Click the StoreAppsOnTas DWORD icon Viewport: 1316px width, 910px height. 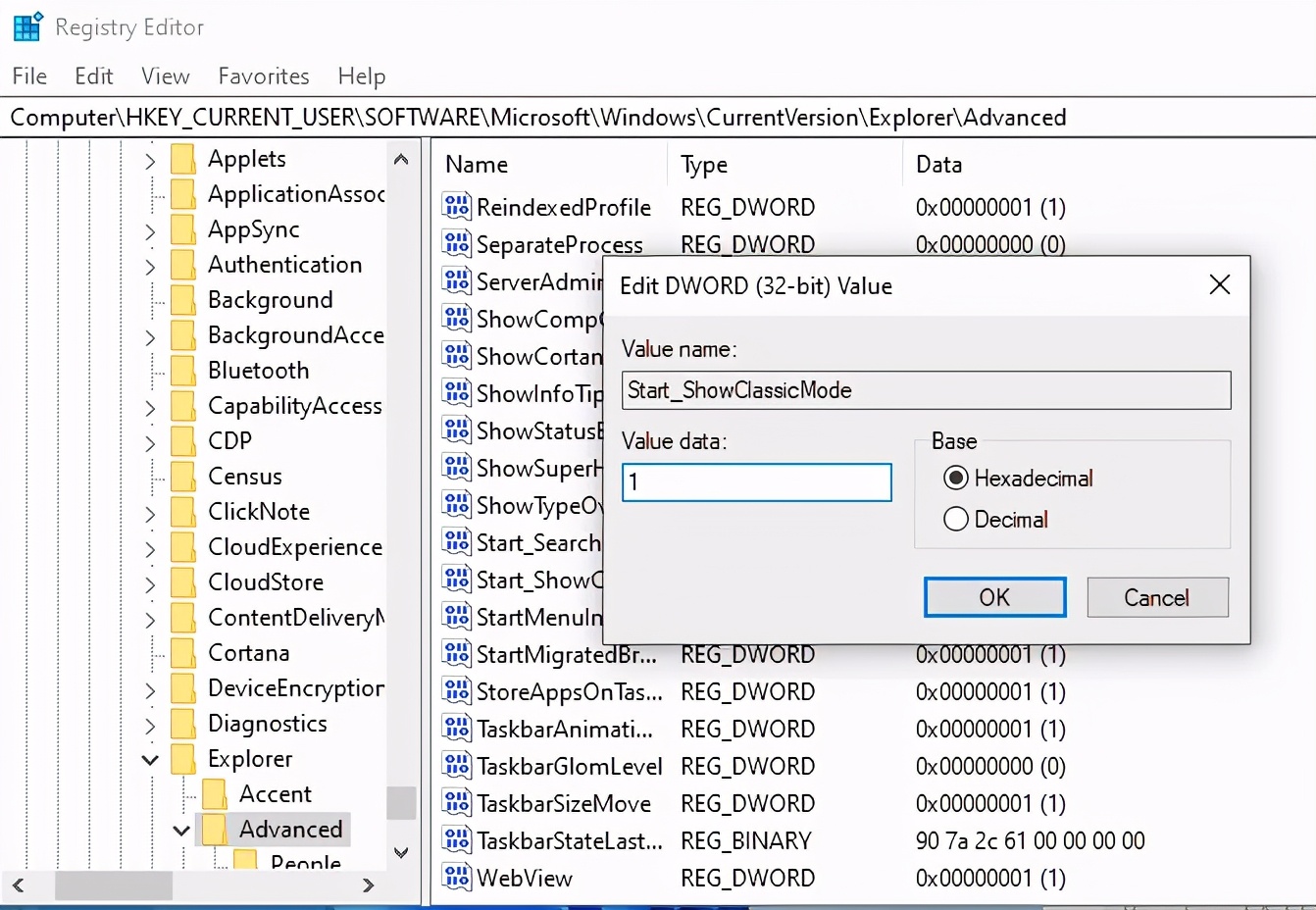click(455, 691)
